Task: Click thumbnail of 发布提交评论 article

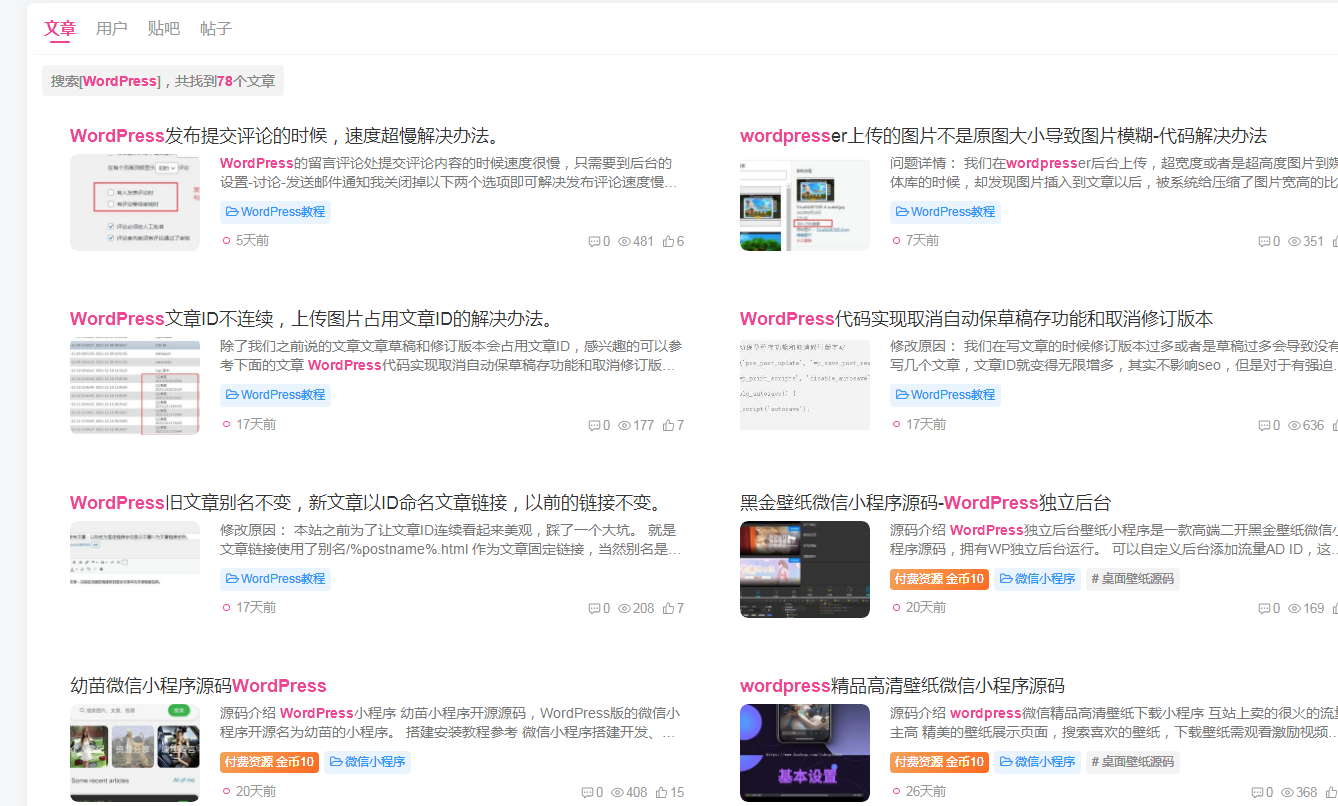Action: click(x=135, y=202)
